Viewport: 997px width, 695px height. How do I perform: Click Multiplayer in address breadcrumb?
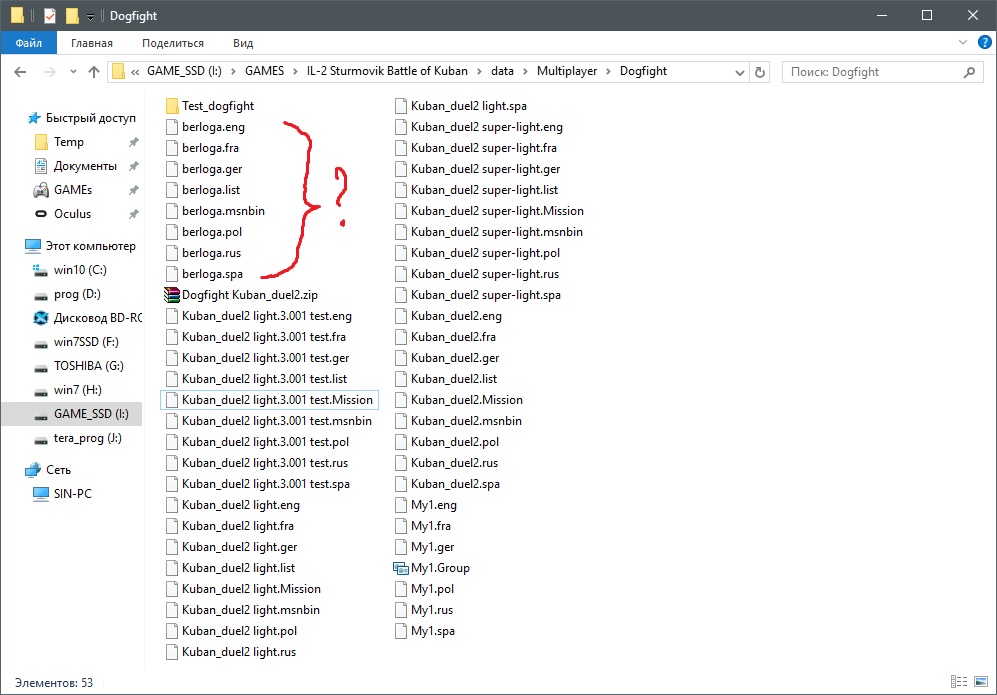coord(567,71)
